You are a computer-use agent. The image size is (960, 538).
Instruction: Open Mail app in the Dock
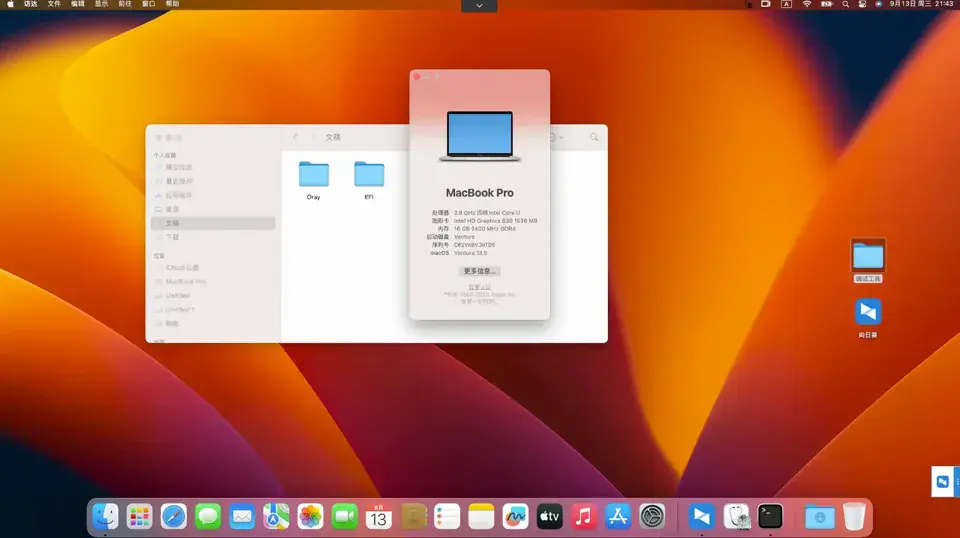[242, 517]
